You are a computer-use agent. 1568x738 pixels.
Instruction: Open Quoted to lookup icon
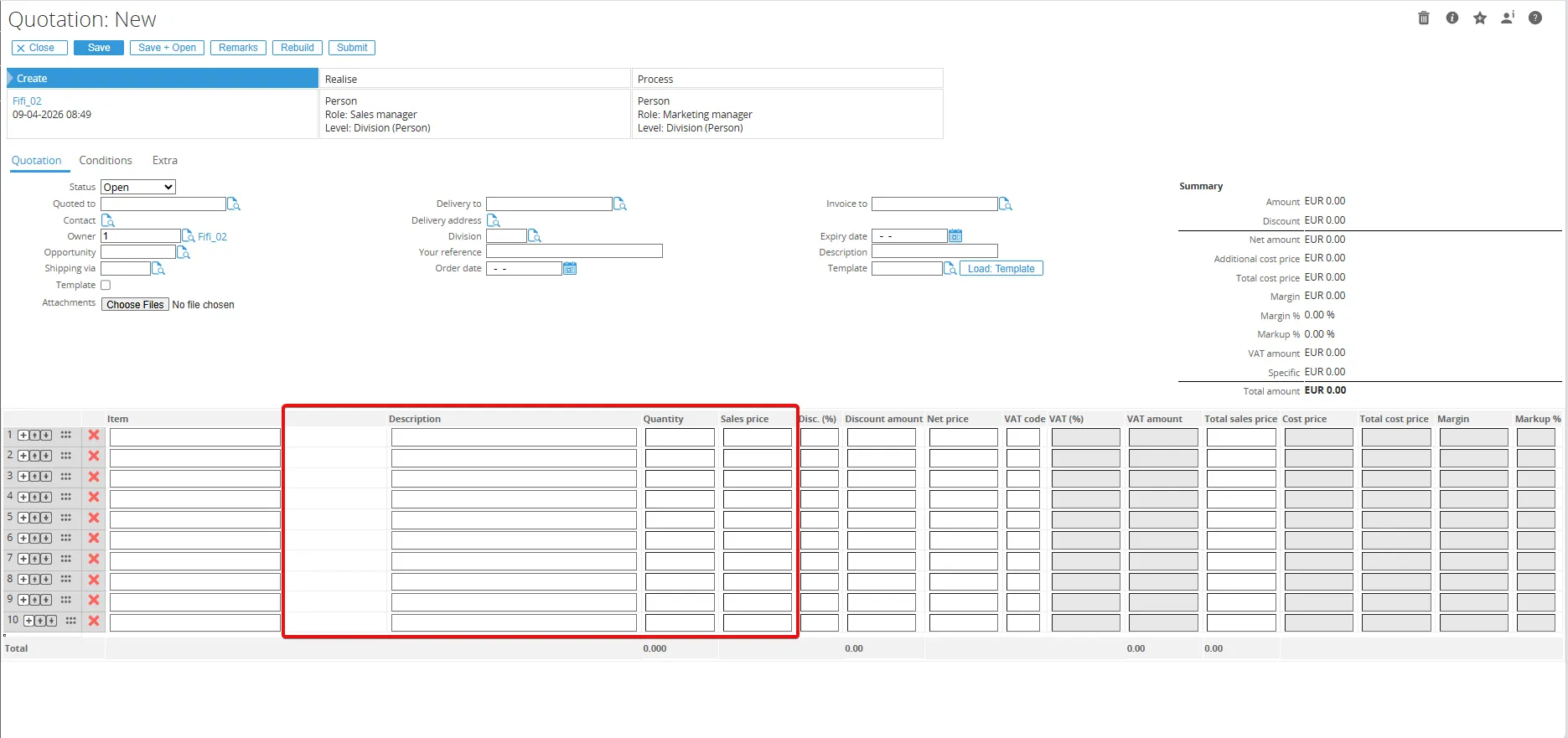coord(234,204)
